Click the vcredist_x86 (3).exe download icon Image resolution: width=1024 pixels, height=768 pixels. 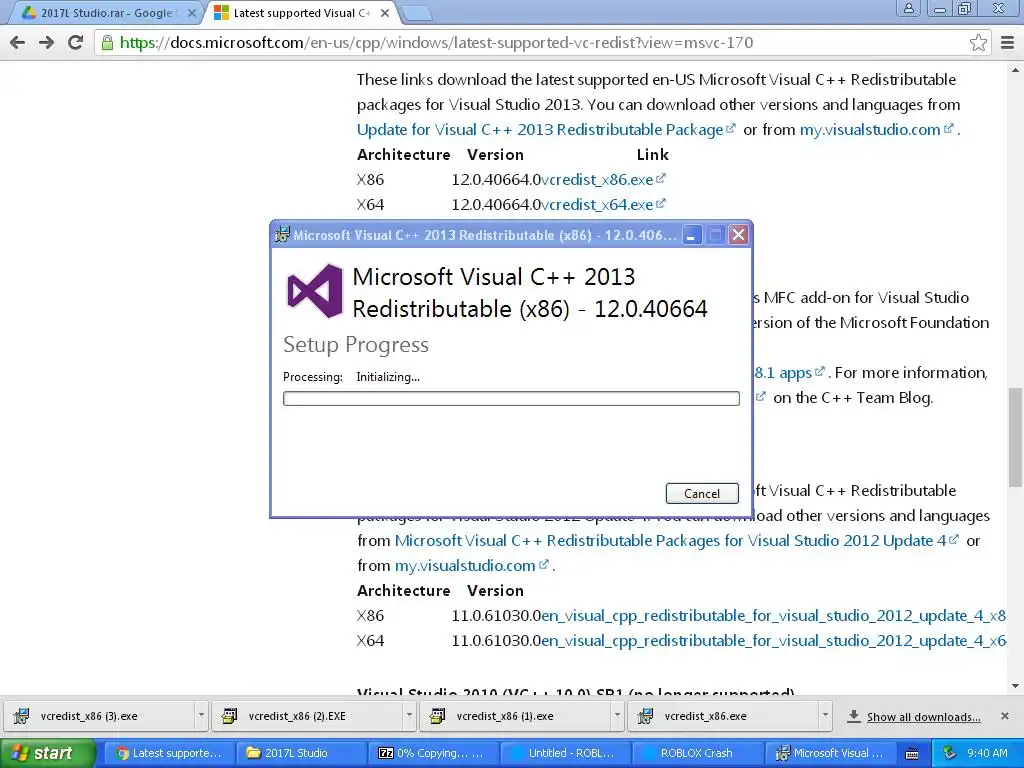(x=22, y=716)
